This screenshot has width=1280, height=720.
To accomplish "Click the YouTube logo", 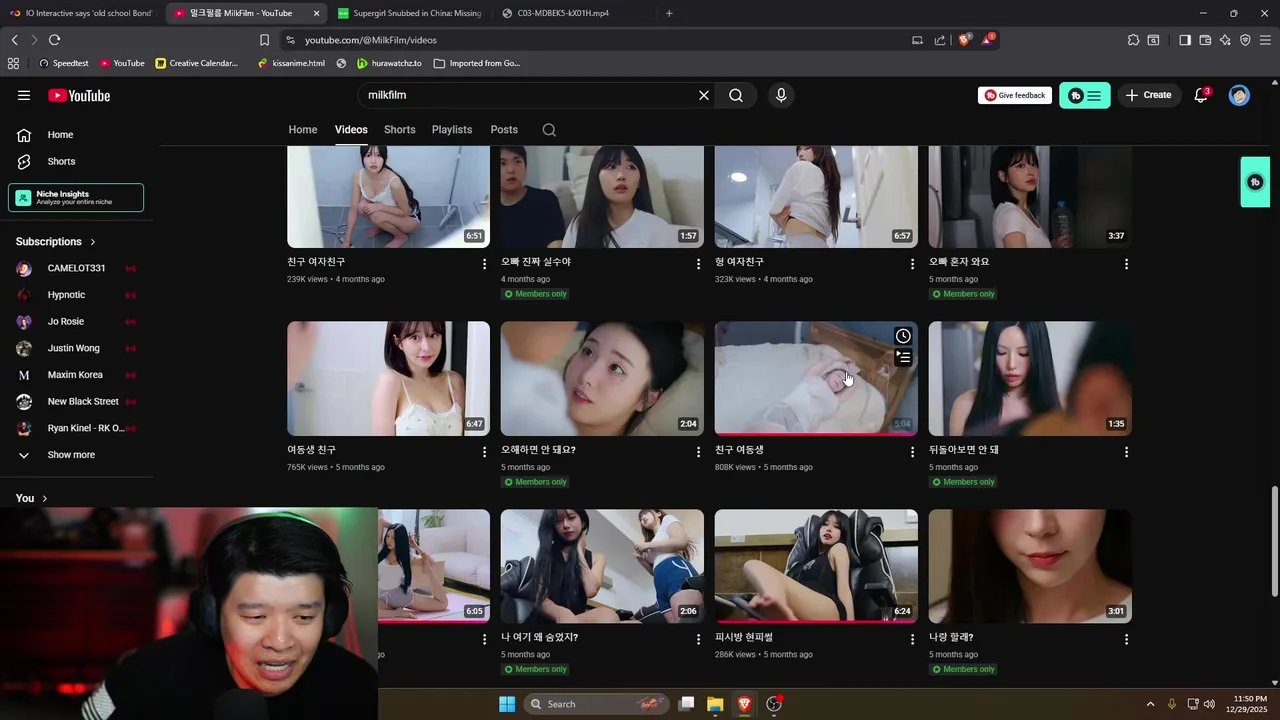I will tap(79, 95).
